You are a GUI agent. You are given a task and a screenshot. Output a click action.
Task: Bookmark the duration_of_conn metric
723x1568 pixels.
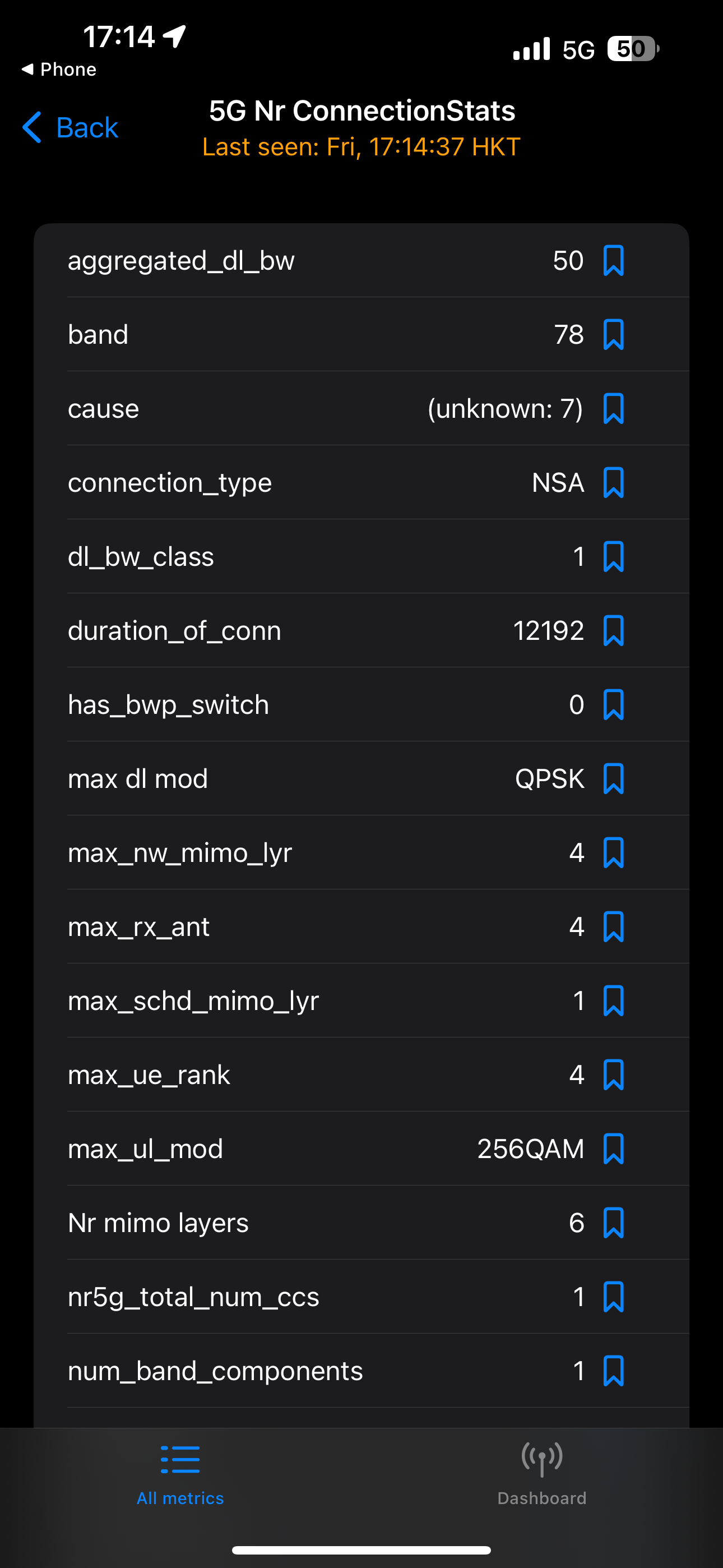coord(613,630)
